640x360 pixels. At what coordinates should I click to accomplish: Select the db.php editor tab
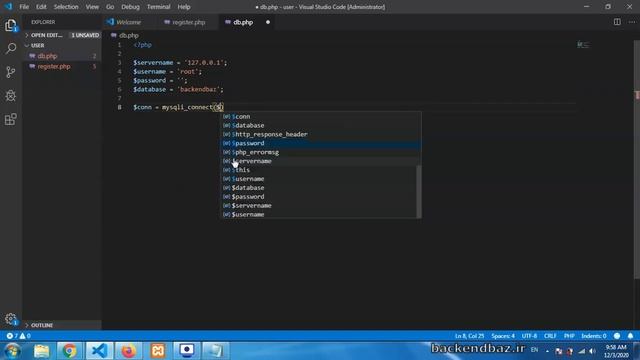point(243,22)
